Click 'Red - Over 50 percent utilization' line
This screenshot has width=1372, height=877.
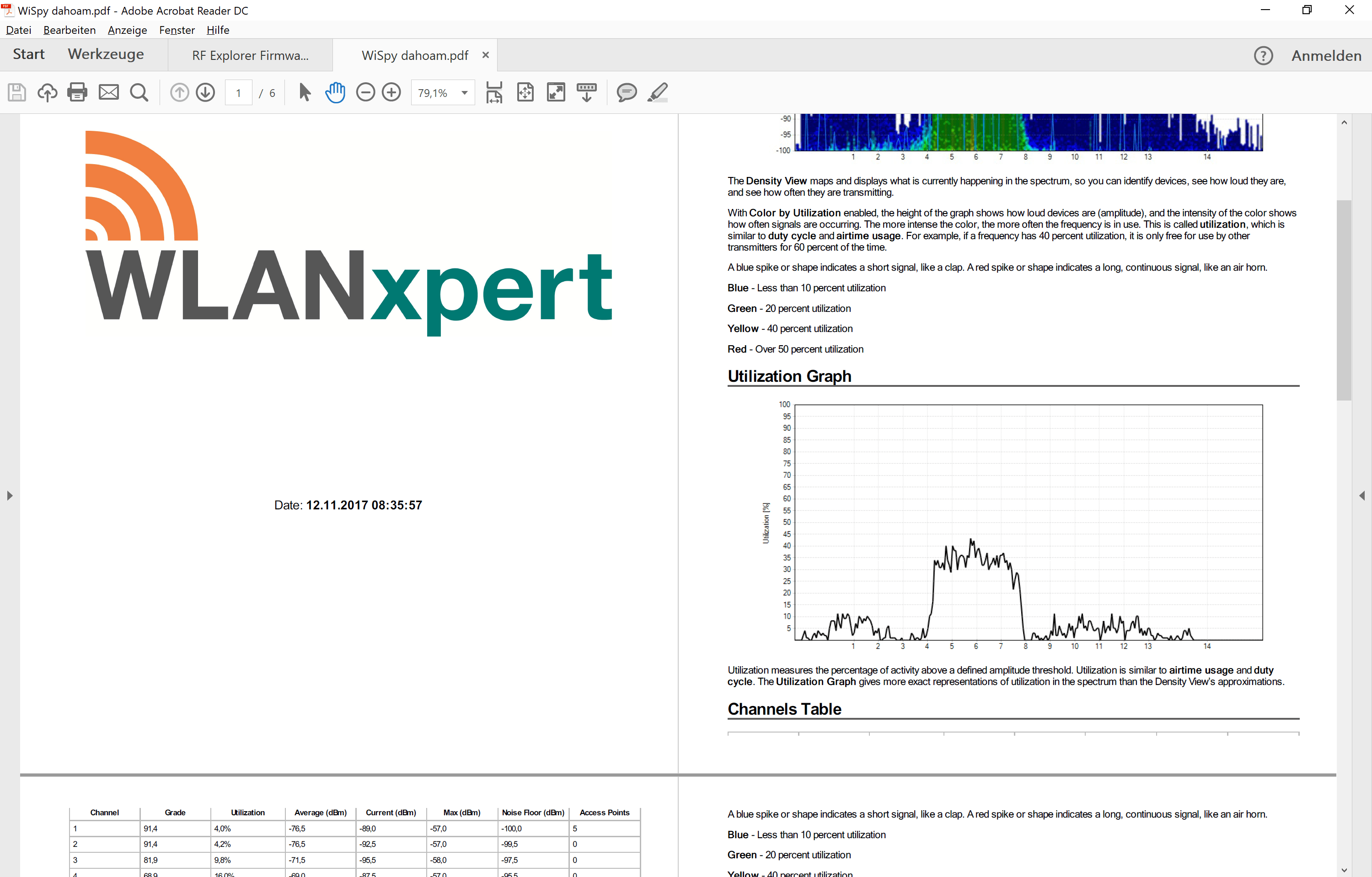tap(795, 349)
